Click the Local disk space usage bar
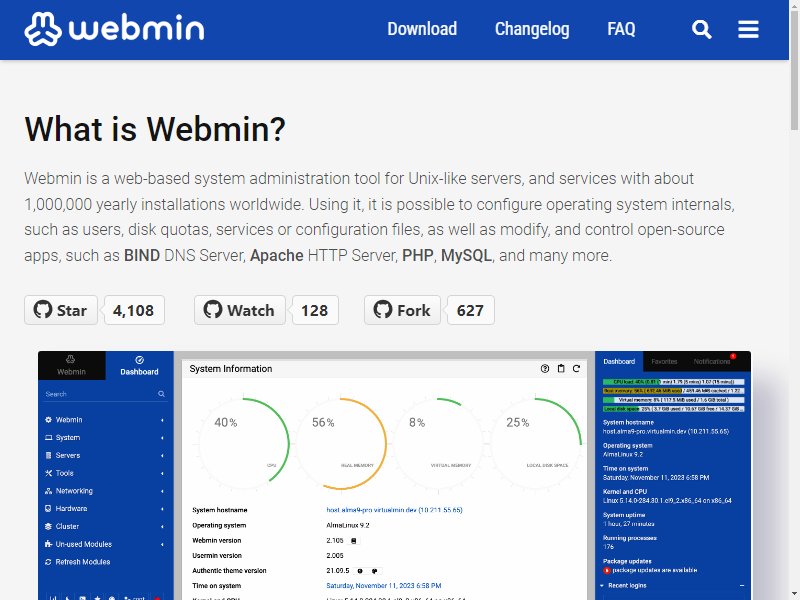Image resolution: width=800 pixels, height=600 pixels. (x=673, y=409)
